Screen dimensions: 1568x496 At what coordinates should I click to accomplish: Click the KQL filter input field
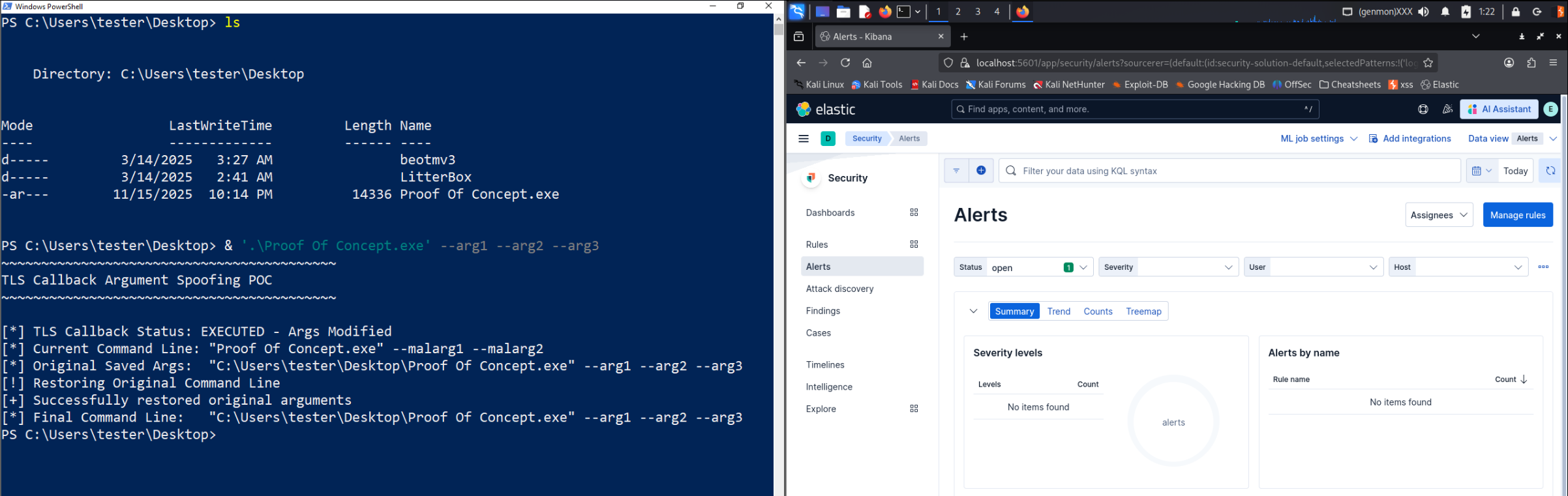click(x=1233, y=171)
